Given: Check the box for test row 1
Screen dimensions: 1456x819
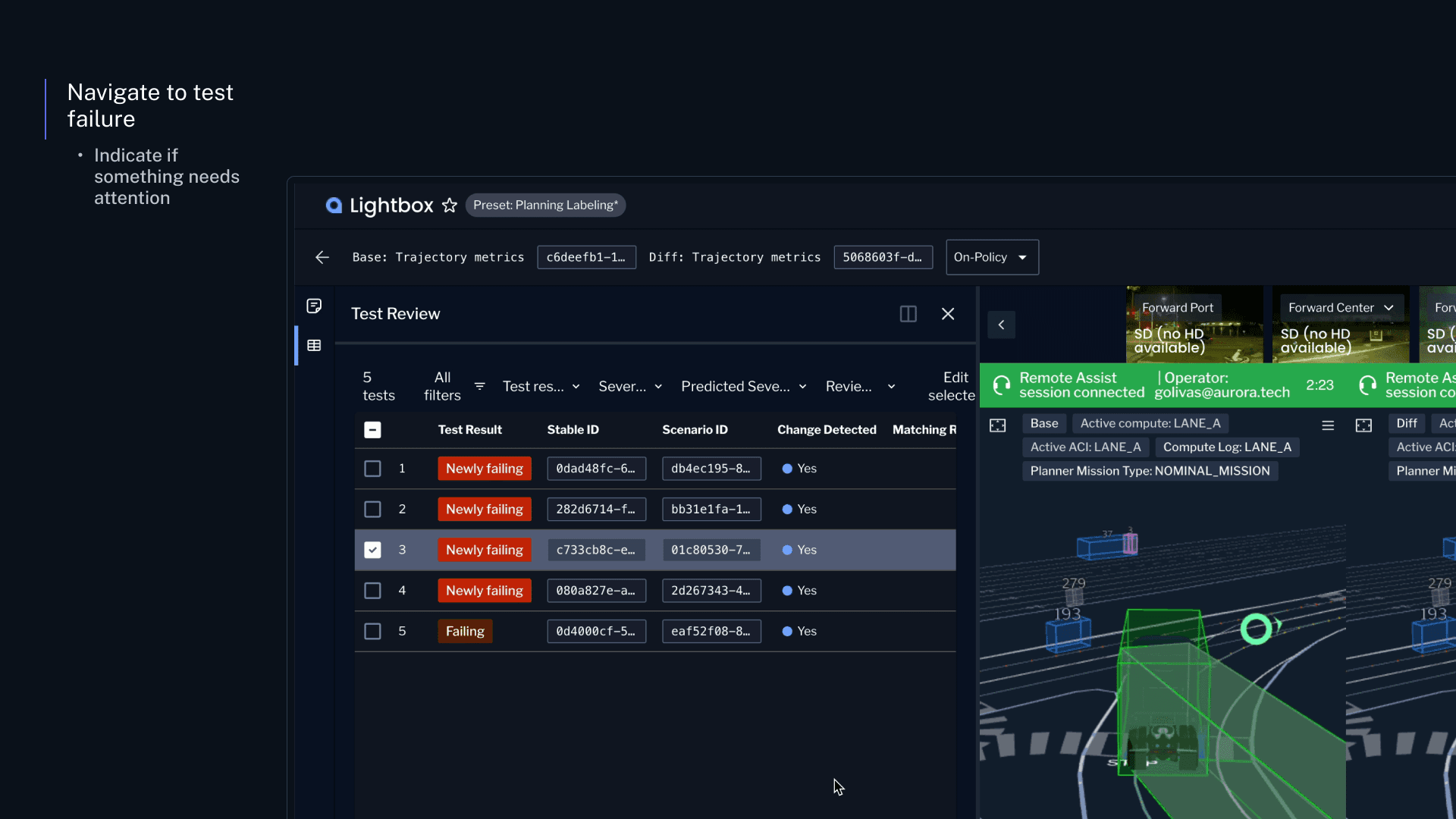Looking at the screenshot, I should click(372, 469).
